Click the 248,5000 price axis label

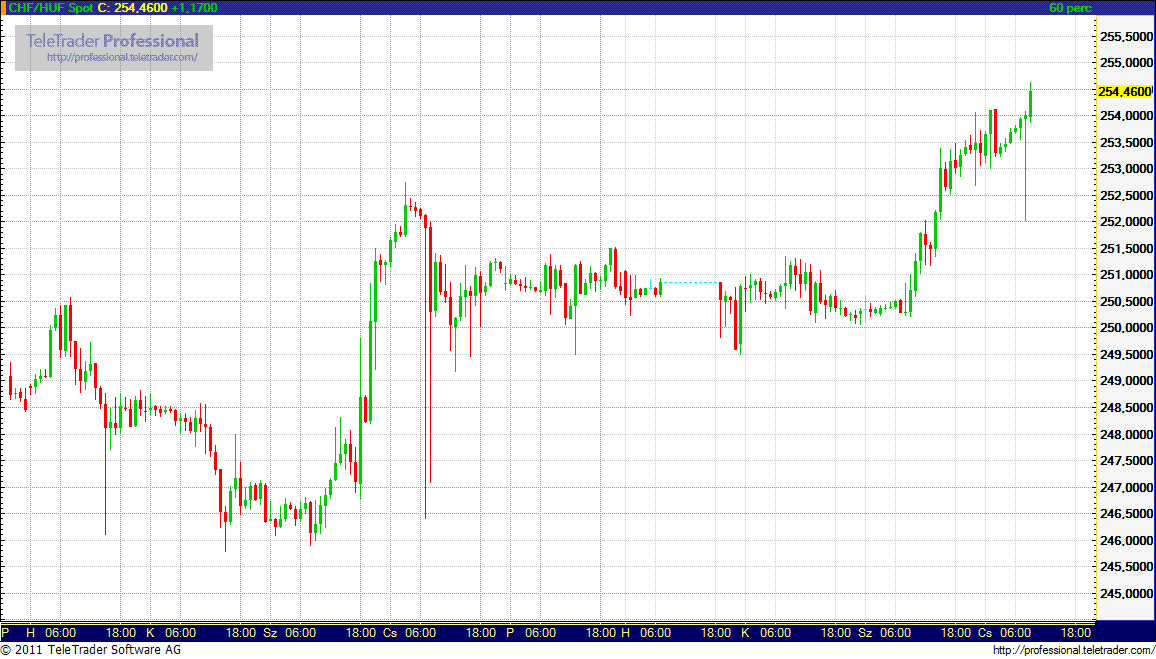1125,408
